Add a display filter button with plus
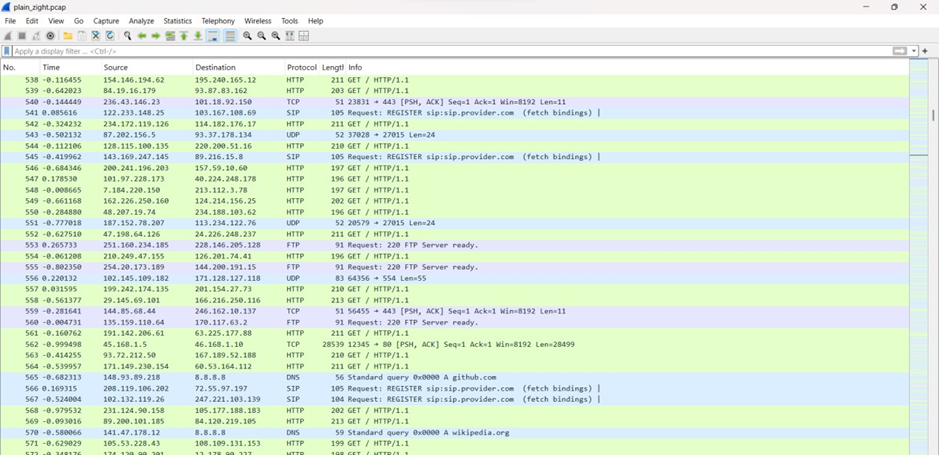 pos(925,51)
